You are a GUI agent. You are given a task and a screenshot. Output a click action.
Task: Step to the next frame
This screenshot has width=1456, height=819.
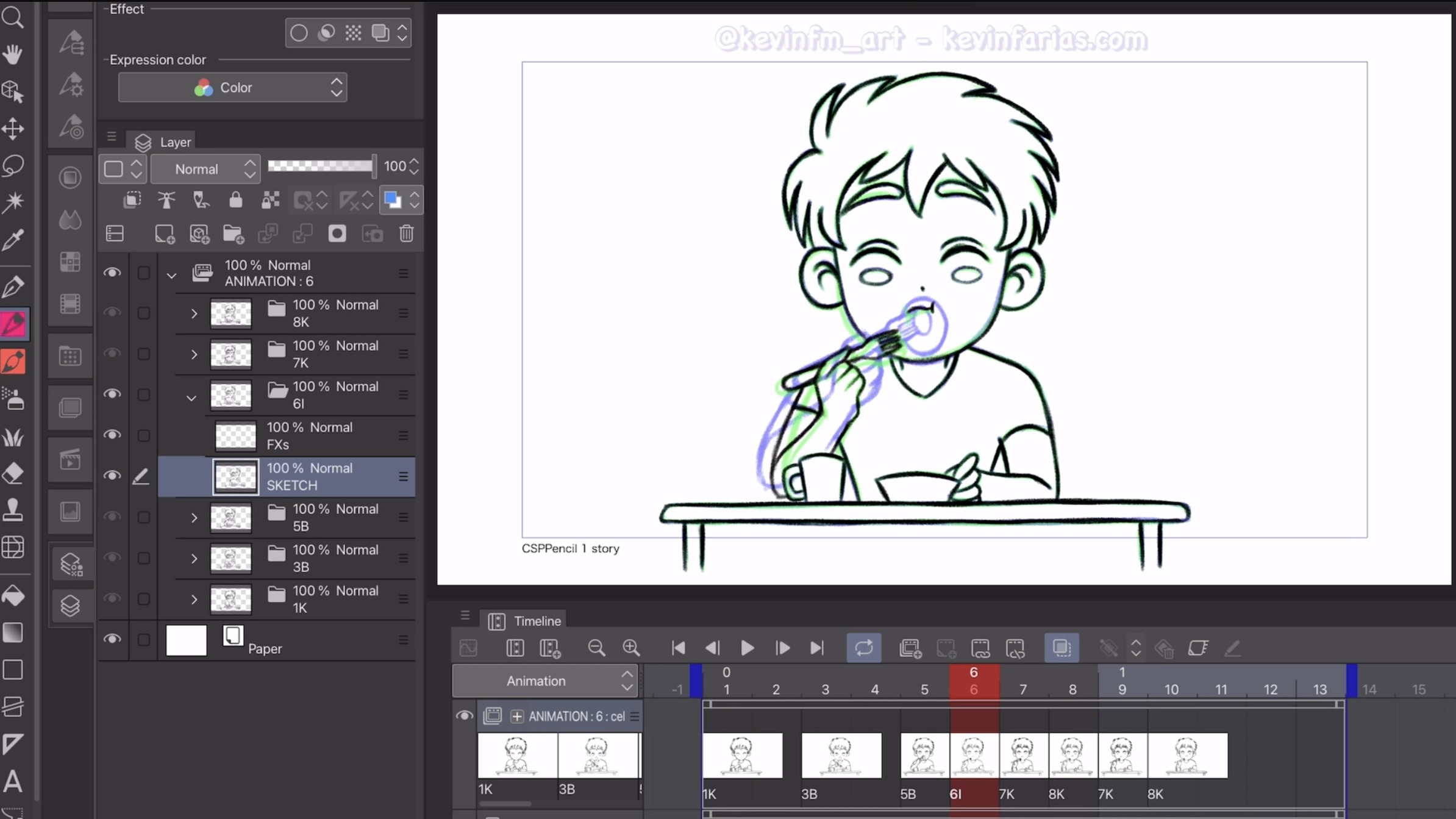782,648
